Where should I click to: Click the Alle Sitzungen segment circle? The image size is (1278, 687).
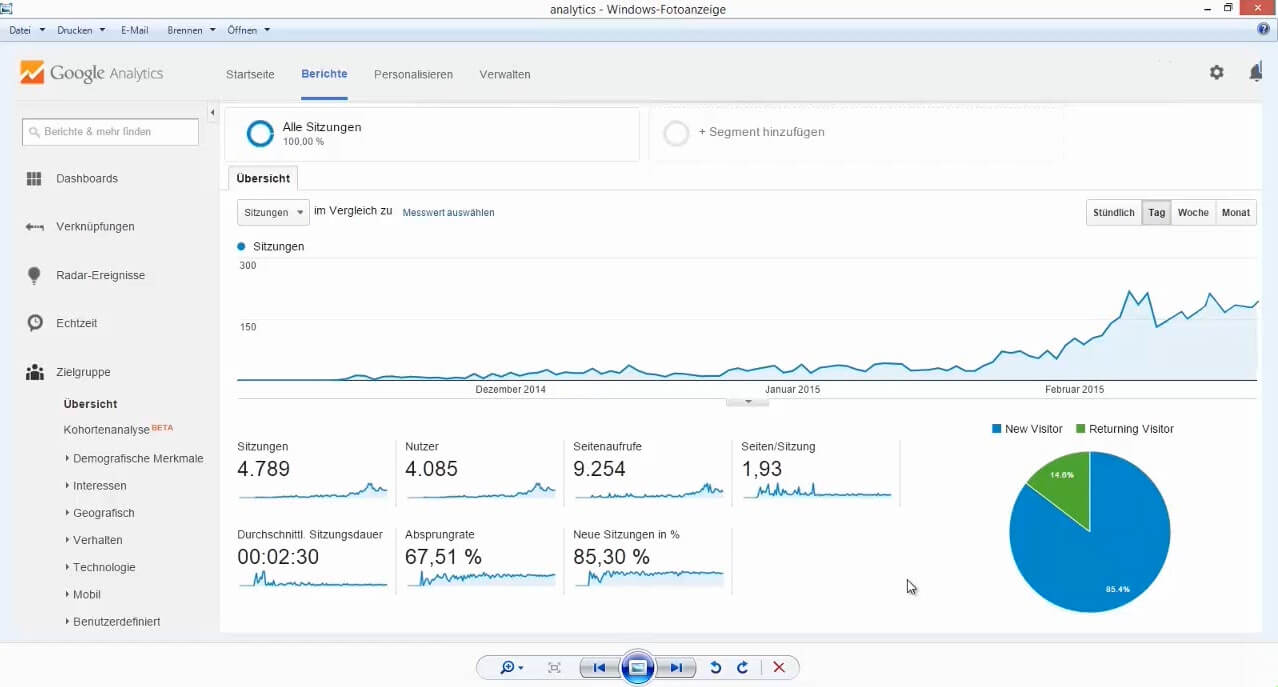[x=260, y=133]
